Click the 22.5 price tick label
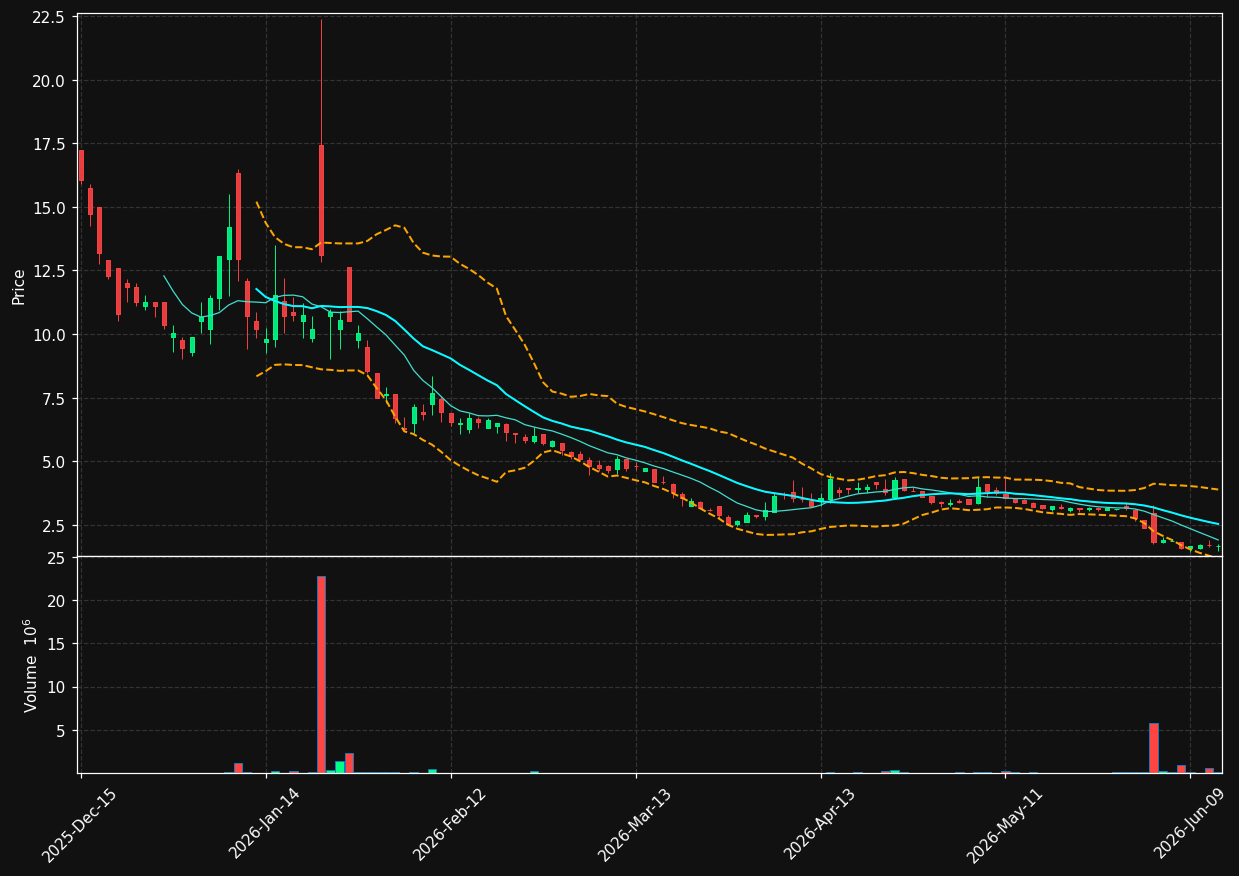 pyautogui.click(x=49, y=18)
